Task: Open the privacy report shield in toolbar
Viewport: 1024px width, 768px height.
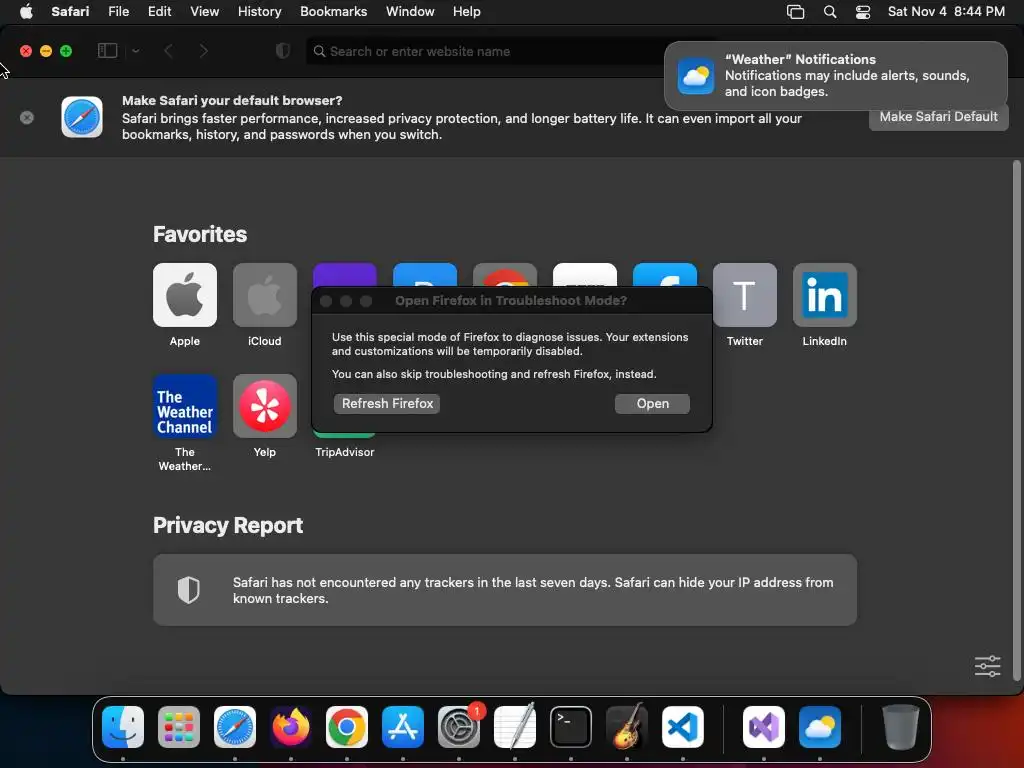Action: [283, 51]
